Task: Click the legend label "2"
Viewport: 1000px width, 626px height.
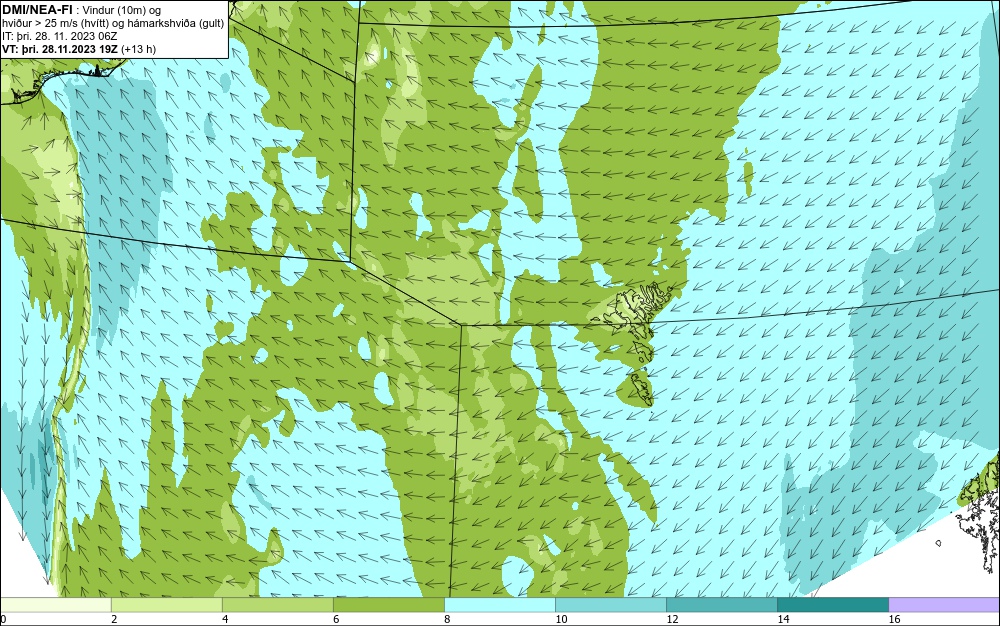Action: point(114,619)
